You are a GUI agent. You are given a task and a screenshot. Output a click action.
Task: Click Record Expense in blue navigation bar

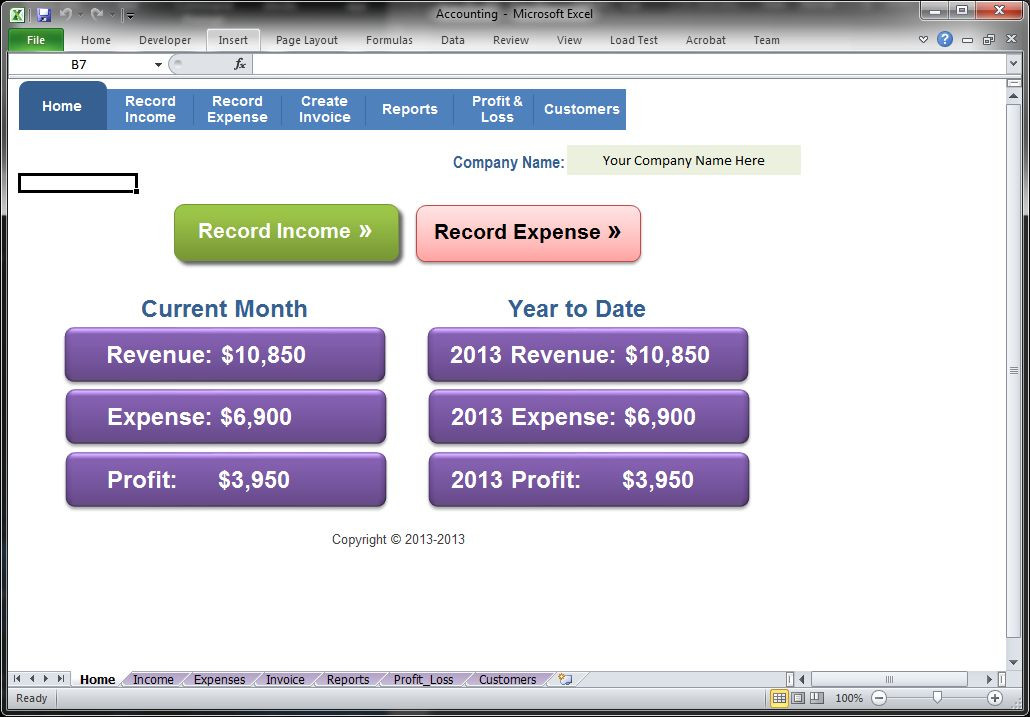(237, 109)
